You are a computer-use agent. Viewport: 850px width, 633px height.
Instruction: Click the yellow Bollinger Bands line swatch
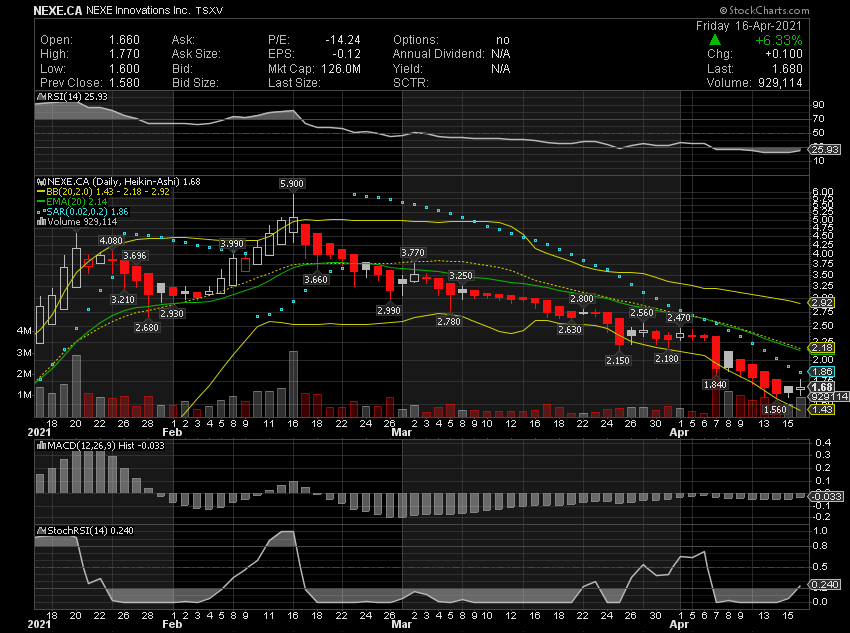[x=41, y=192]
